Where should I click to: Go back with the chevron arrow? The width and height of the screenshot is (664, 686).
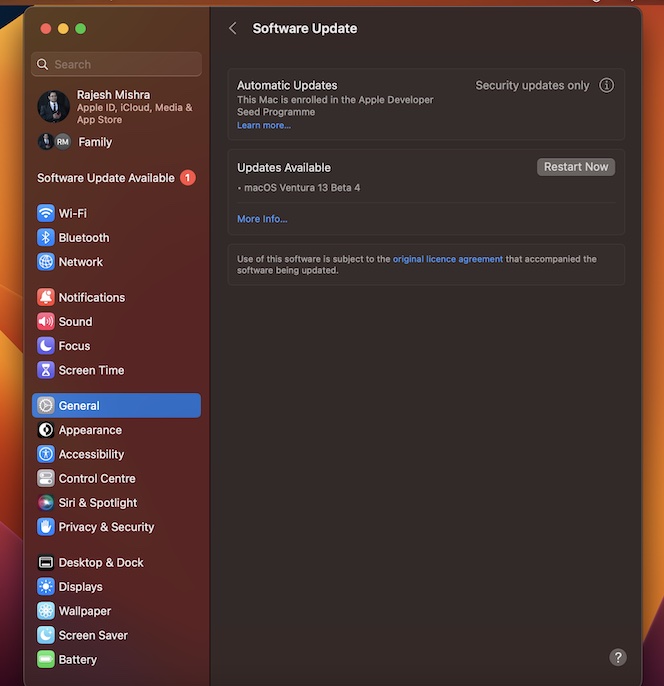pos(233,28)
